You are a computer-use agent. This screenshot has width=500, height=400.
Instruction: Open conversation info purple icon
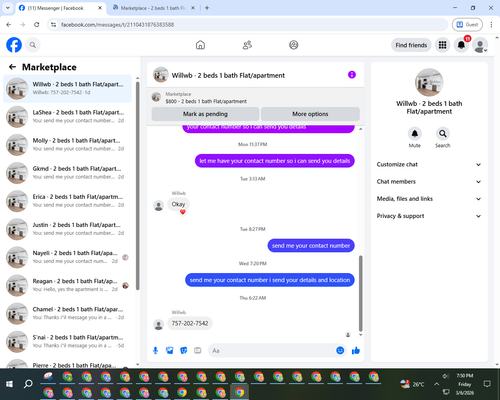352,75
